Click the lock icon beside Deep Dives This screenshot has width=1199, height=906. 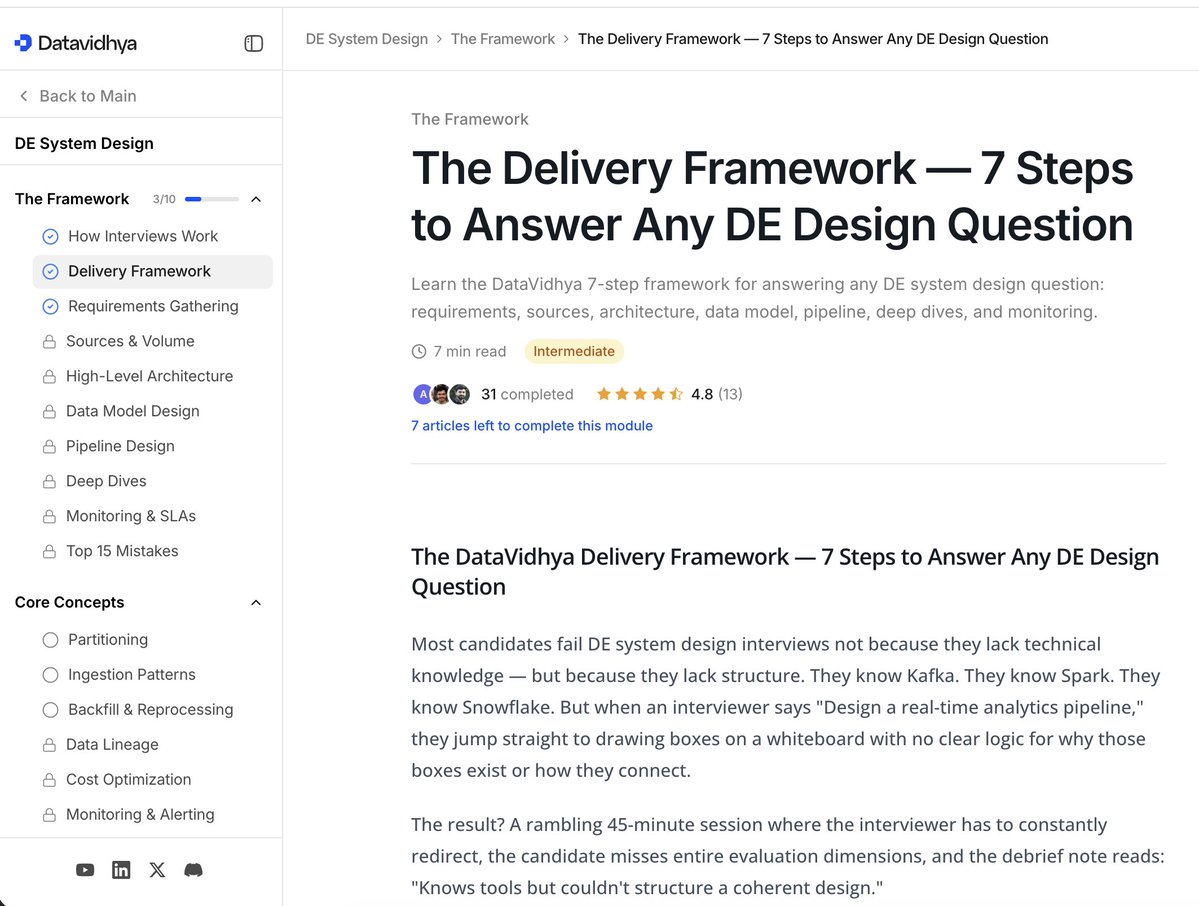point(49,482)
